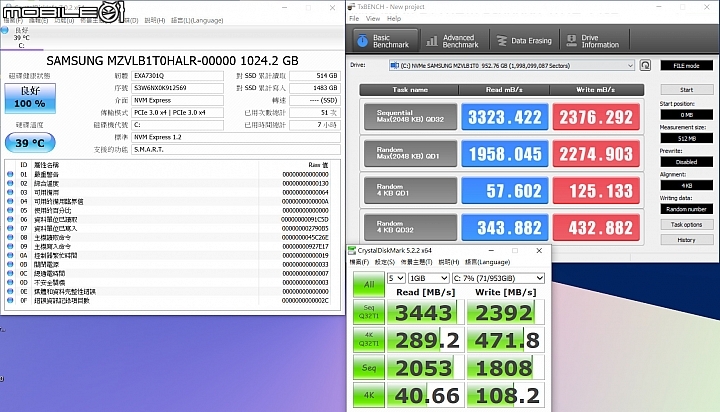Click status circle of attribute ID 0B row
This screenshot has width=720, height=412.
[10, 264]
